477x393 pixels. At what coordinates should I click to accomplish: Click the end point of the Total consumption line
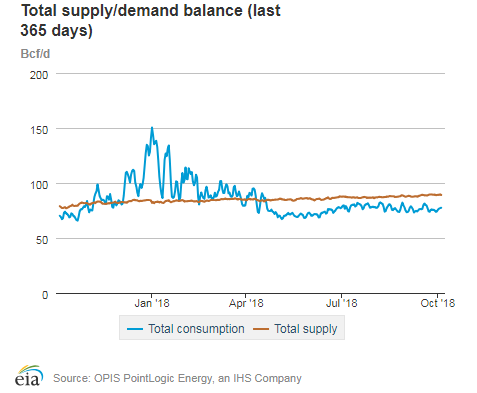[441, 208]
